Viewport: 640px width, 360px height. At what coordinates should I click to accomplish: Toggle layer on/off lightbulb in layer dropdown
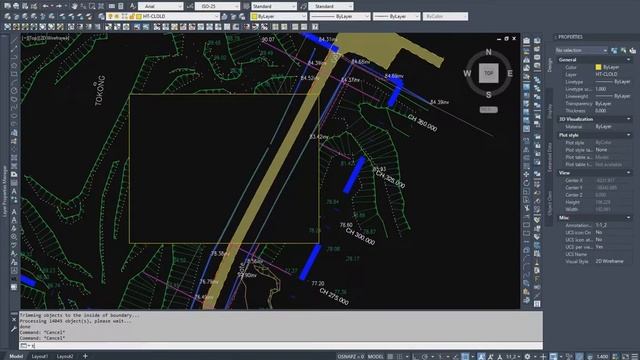(x=110, y=16)
